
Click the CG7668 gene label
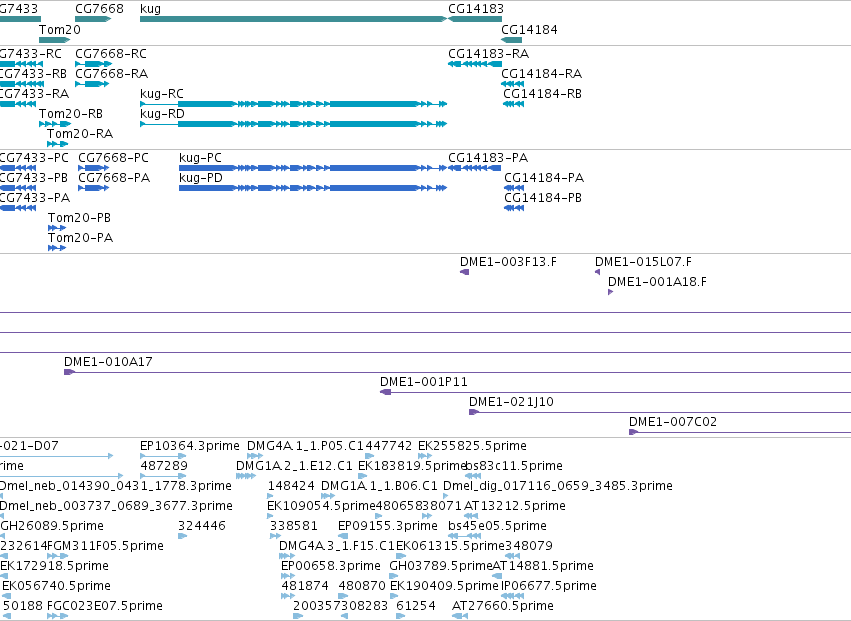(99, 9)
